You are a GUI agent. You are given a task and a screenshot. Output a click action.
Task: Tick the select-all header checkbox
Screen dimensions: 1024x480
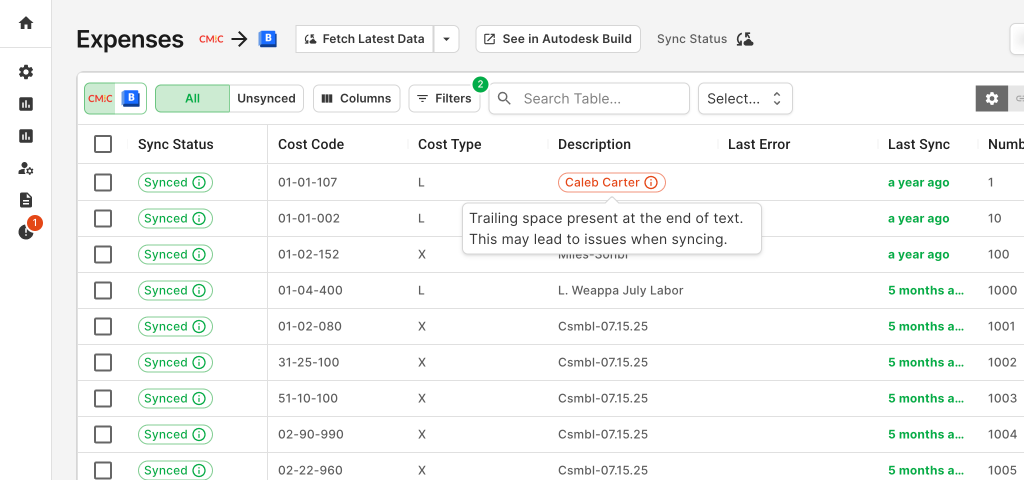[103, 145]
